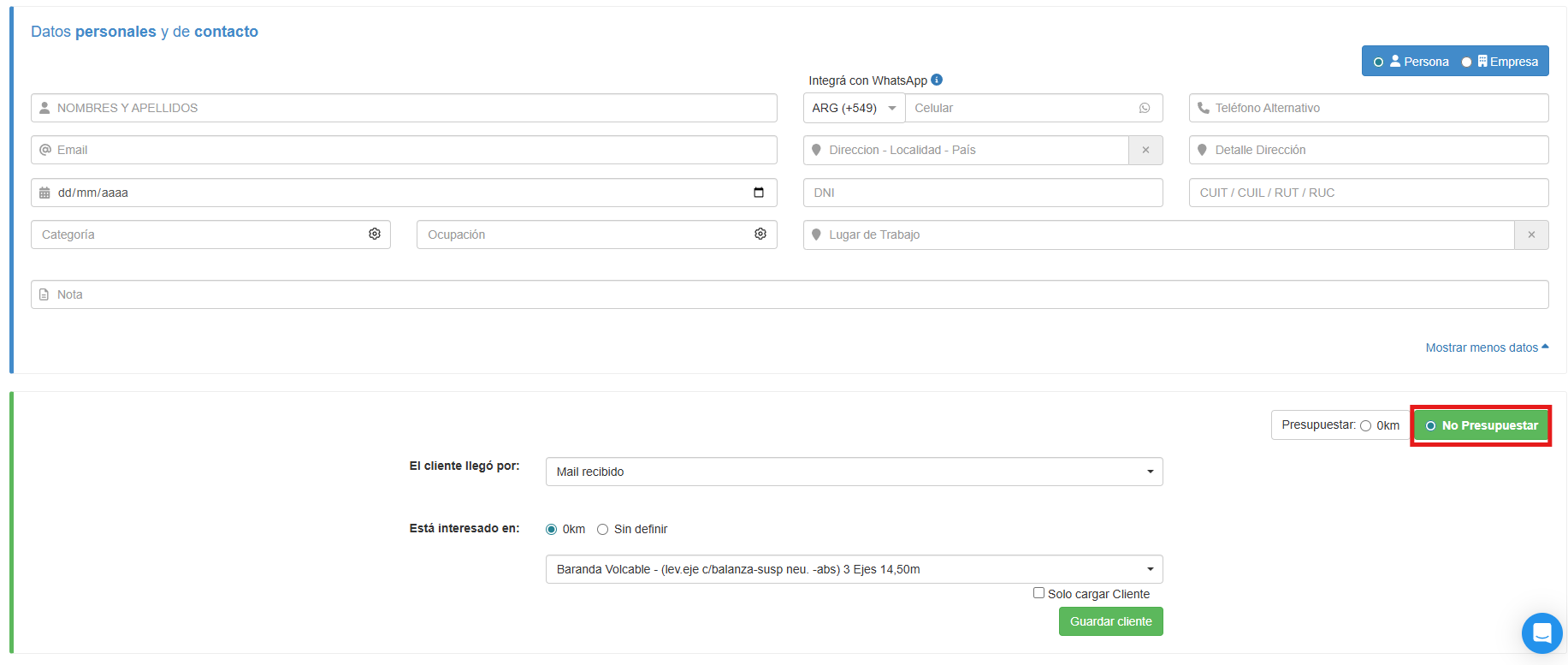
Task: Open the Baranda Volcable product dropdown
Action: [x=853, y=569]
